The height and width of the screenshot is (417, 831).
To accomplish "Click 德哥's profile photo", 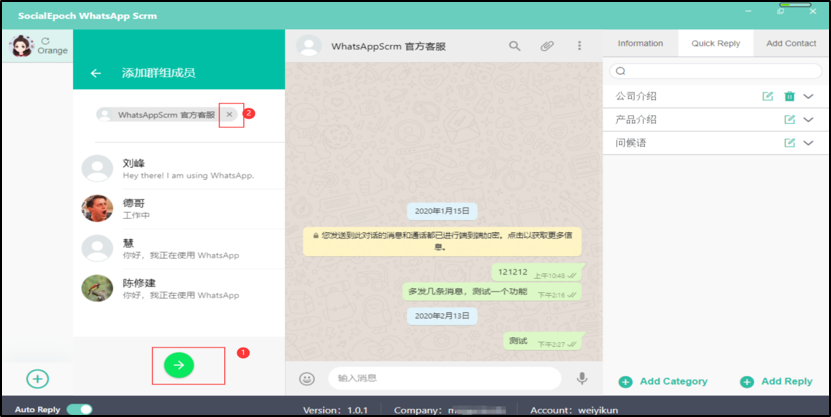I will [97, 208].
